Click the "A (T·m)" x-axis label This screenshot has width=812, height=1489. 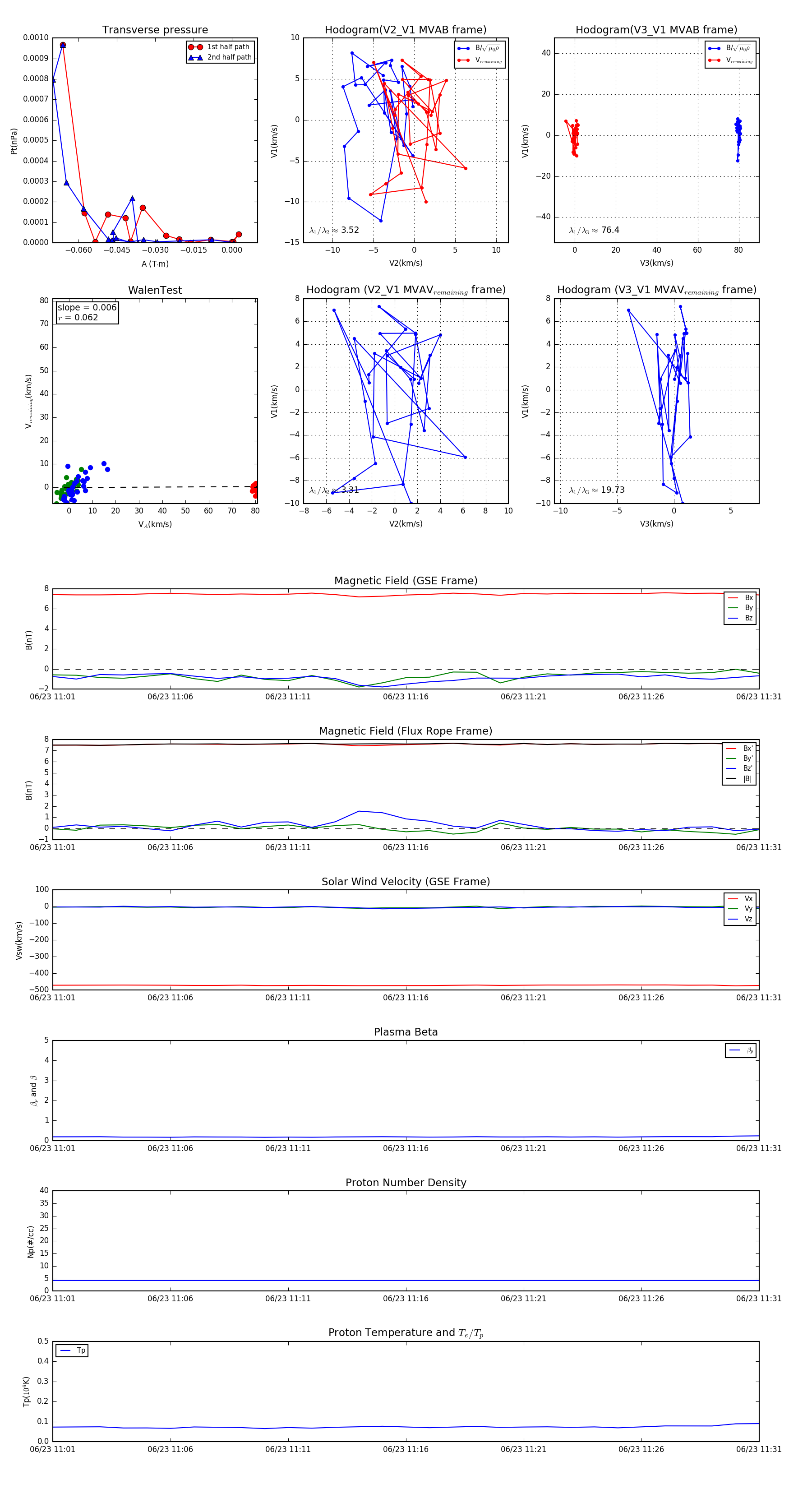[x=155, y=264]
